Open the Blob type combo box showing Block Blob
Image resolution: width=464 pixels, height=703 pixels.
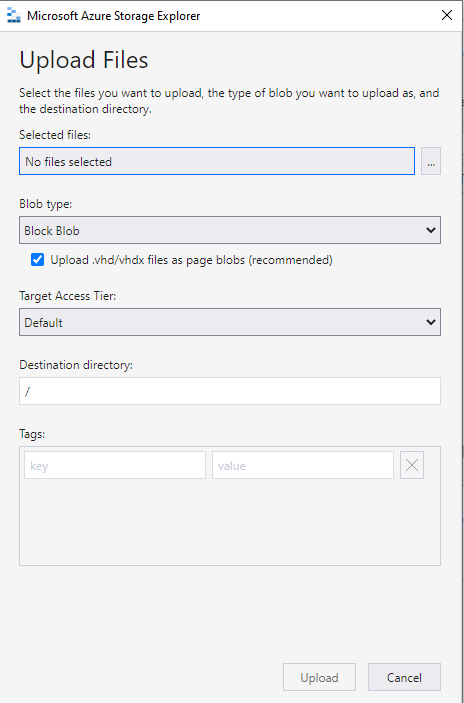click(230, 230)
